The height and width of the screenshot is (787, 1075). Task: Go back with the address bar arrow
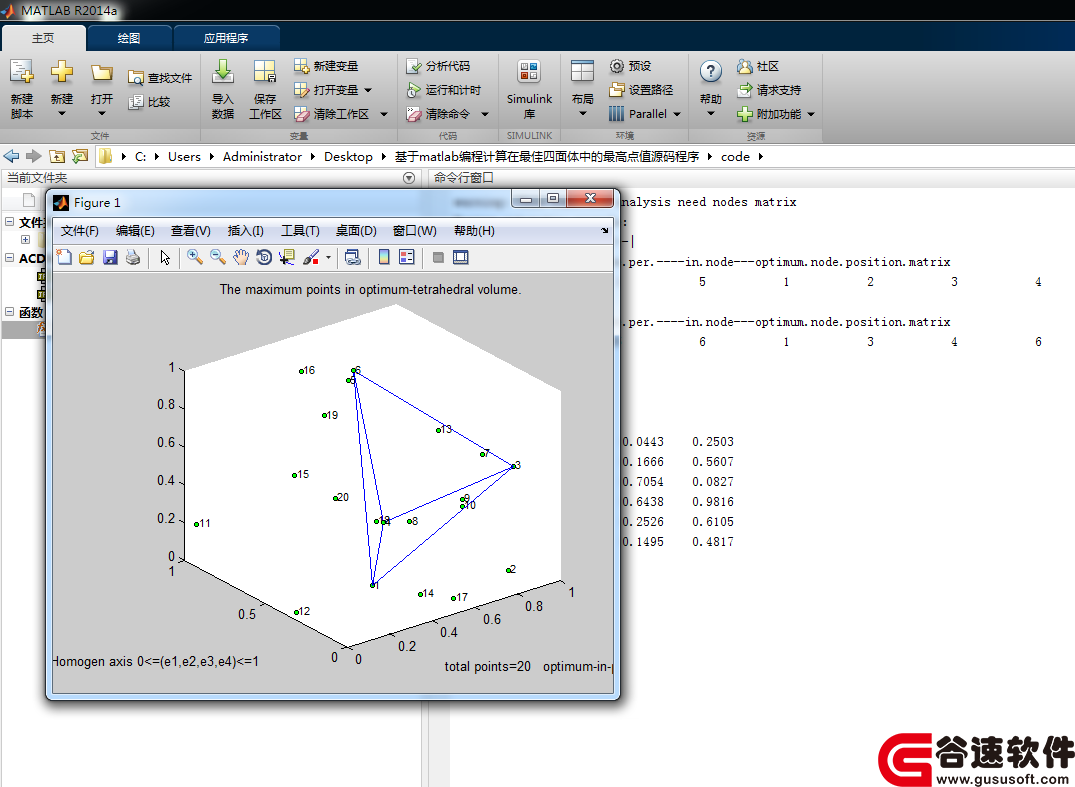(x=12, y=156)
